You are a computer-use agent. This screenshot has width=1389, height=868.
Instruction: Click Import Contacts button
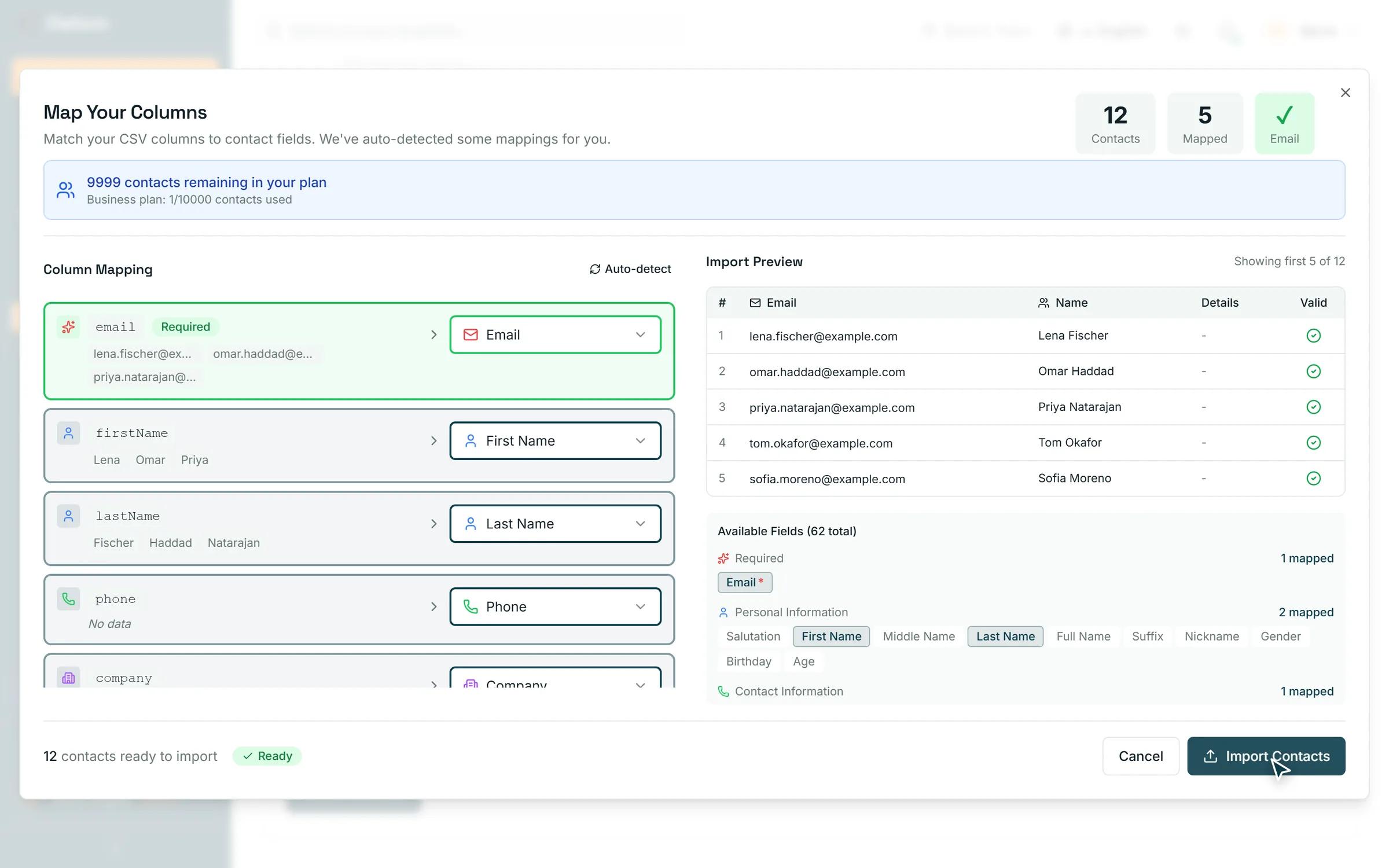(x=1266, y=756)
